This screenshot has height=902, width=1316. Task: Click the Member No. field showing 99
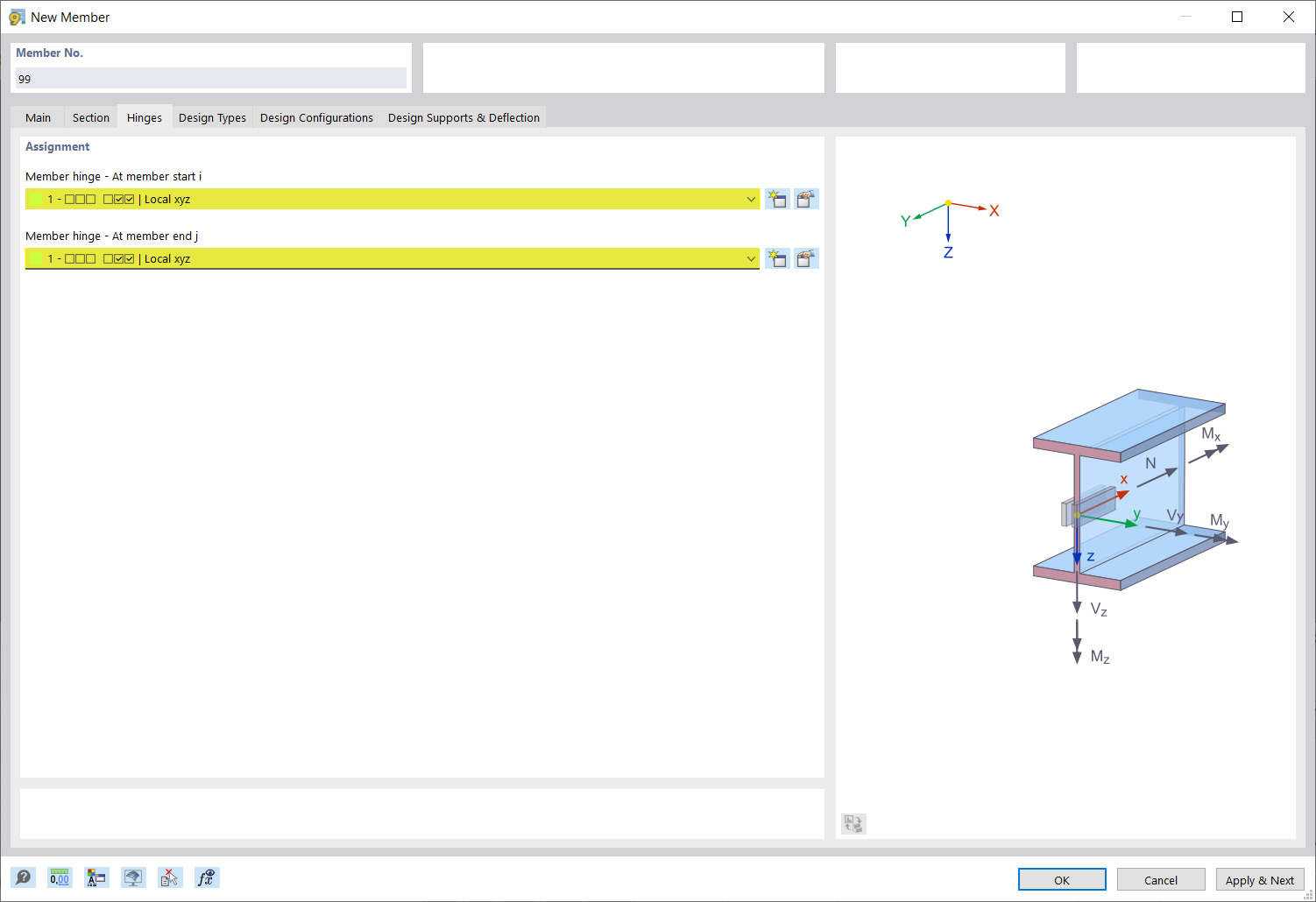210,79
